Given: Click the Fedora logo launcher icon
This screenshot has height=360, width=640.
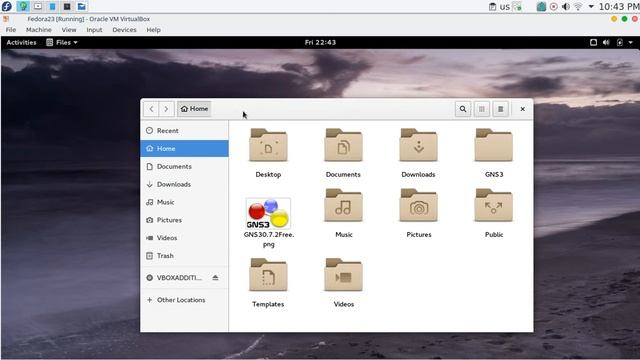Looking at the screenshot, I should point(7,6).
